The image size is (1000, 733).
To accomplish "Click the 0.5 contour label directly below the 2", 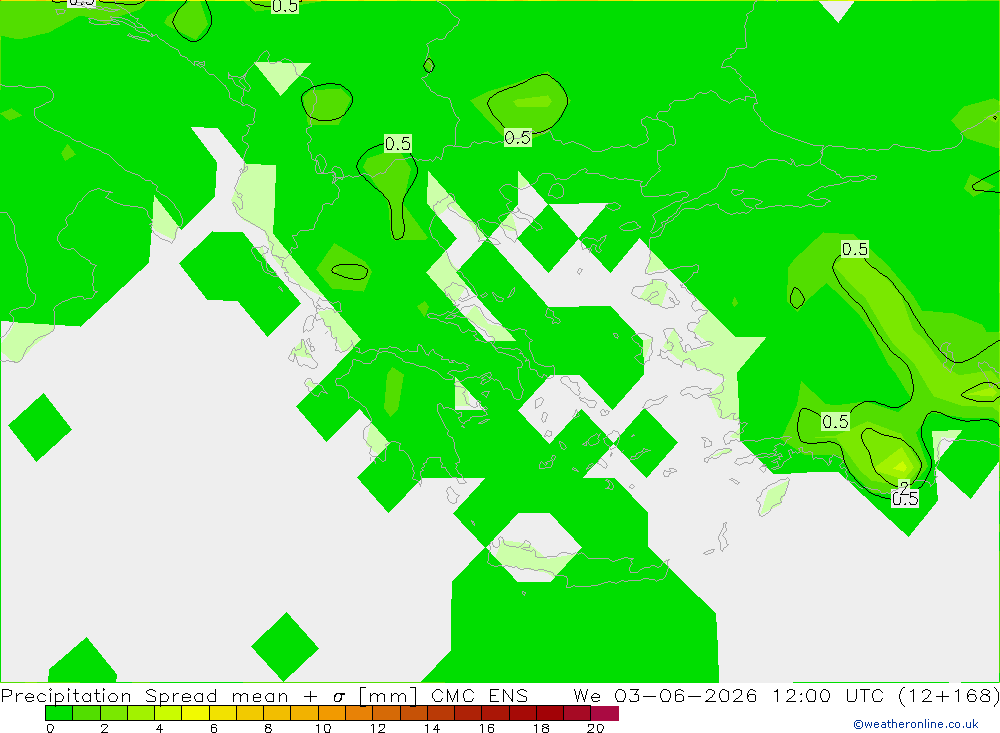I will [x=905, y=499].
